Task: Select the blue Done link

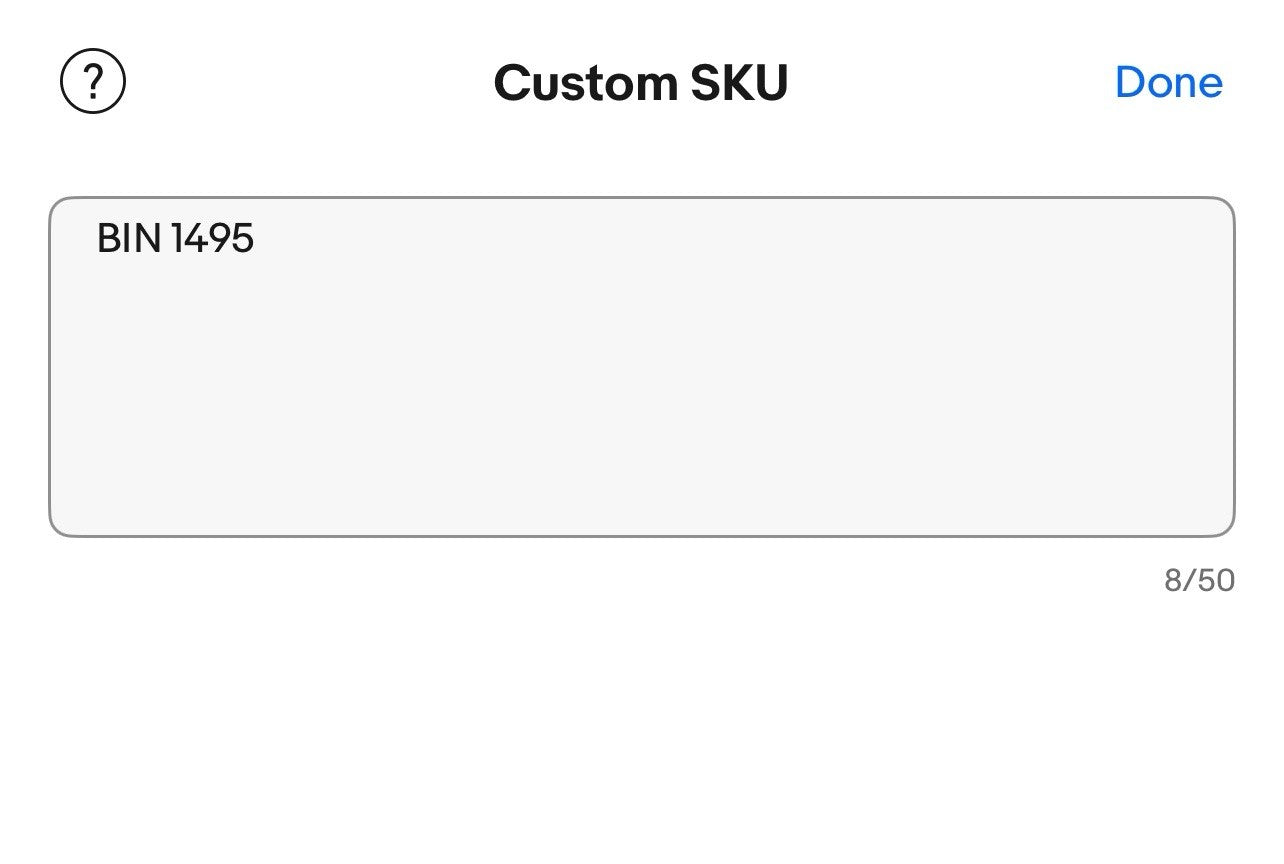Action: point(1168,82)
